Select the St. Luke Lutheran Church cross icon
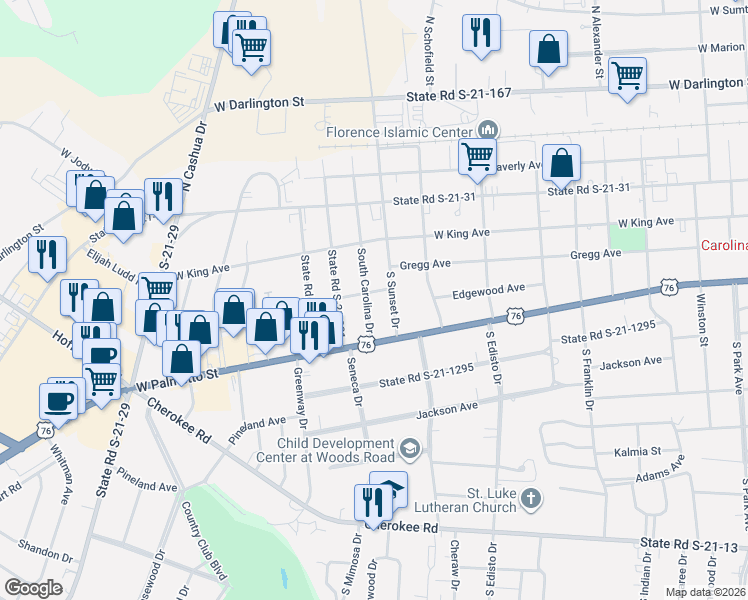This screenshot has width=748, height=600. (x=530, y=500)
